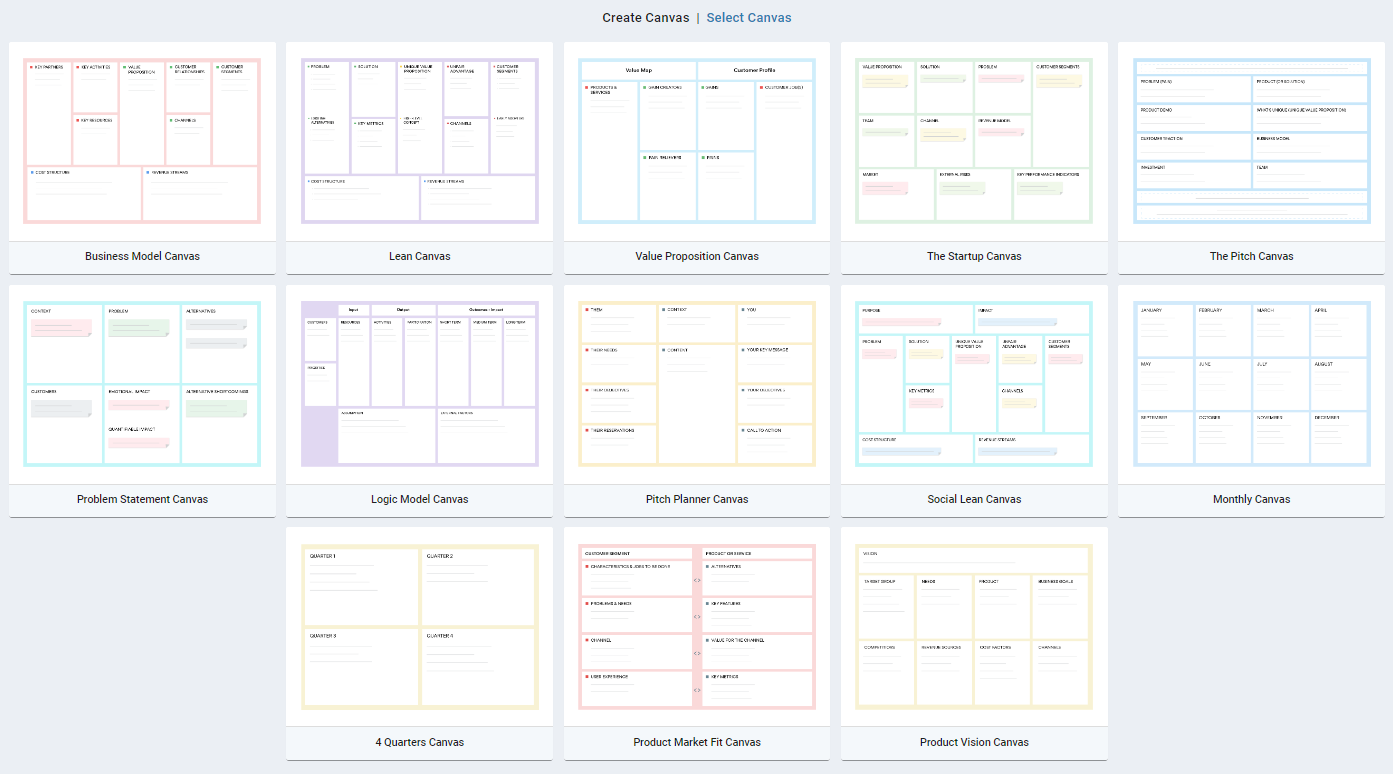1393x774 pixels.
Task: Select the Social Lean Canvas template
Action: [x=973, y=383]
